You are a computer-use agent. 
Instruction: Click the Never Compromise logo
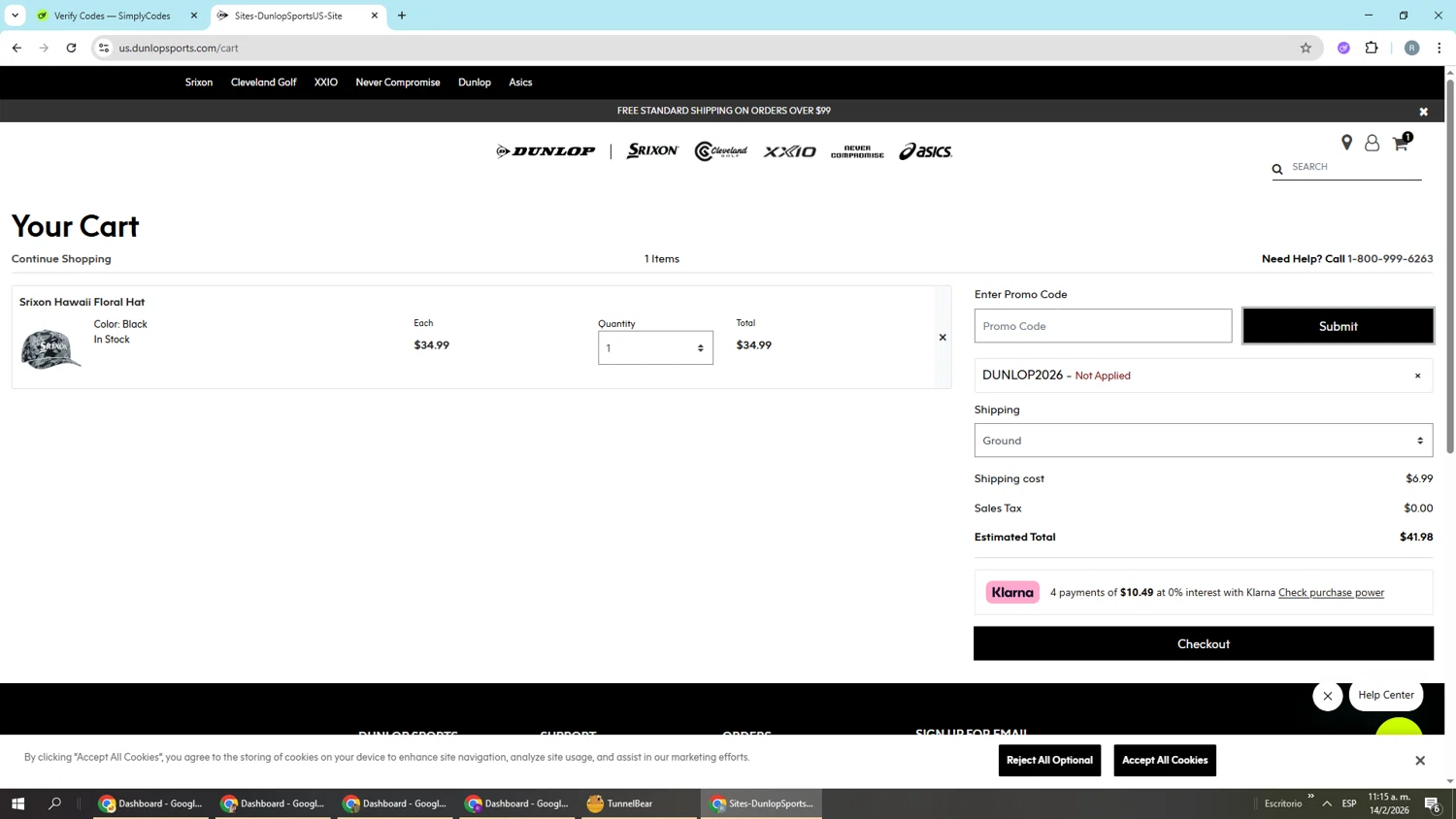[x=857, y=151]
